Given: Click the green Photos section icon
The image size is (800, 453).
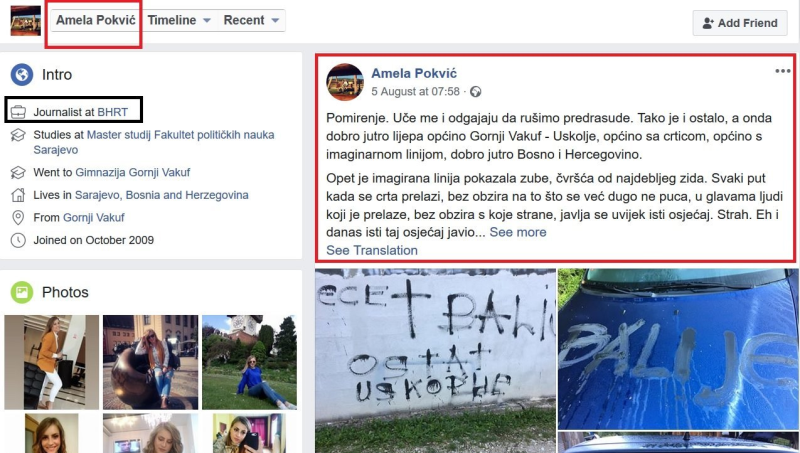Looking at the screenshot, I should 22,292.
